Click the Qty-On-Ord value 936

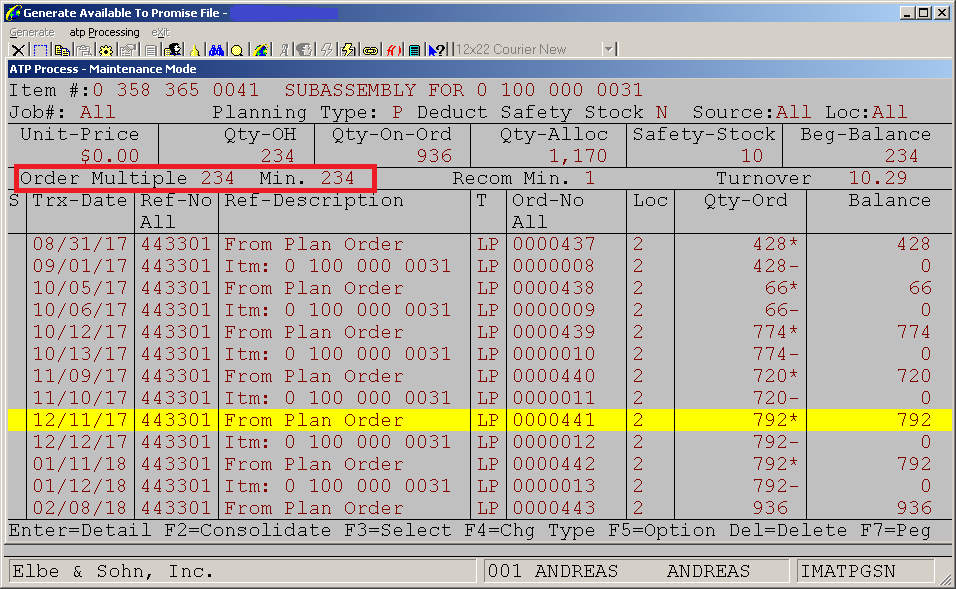[x=434, y=156]
